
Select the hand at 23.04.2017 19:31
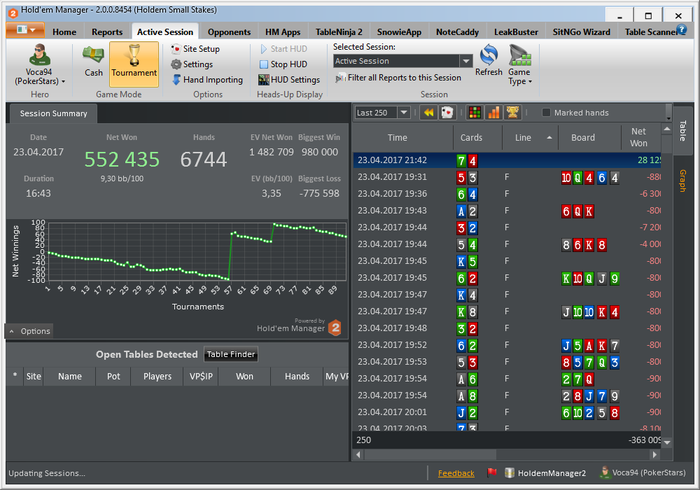pos(507,177)
